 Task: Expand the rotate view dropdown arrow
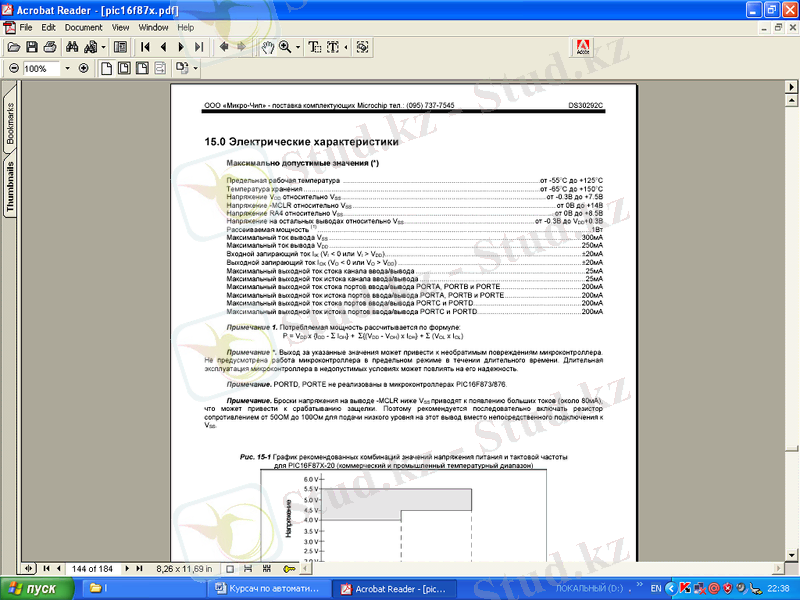point(196,69)
